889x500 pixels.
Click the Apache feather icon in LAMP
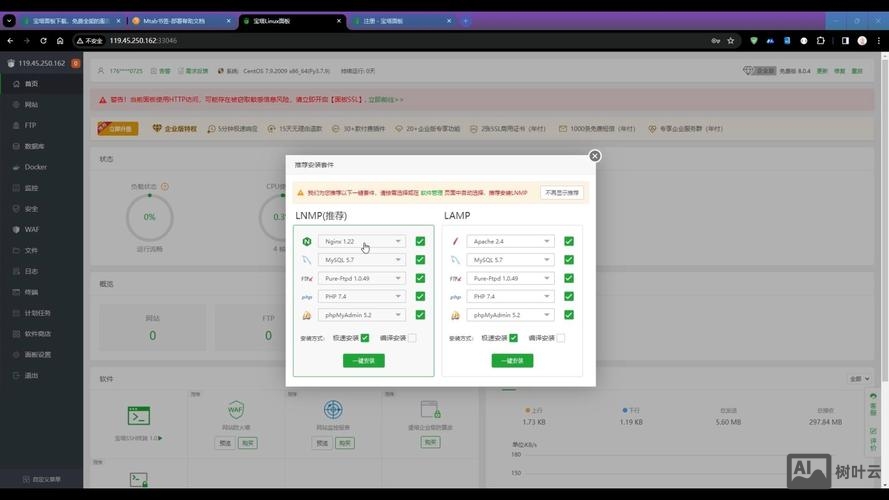[455, 241]
